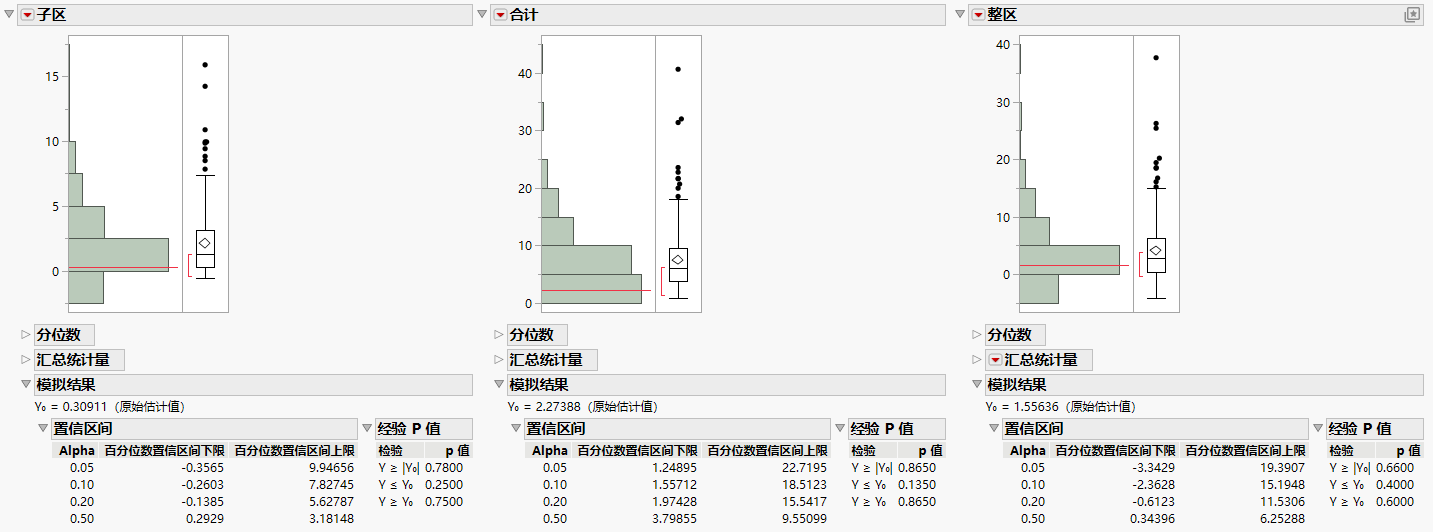Click the star favorites icon in 整区 header

coord(1412,15)
